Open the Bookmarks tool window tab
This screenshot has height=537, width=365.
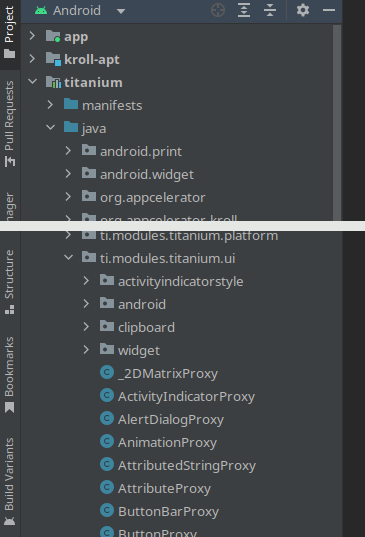click(10, 375)
